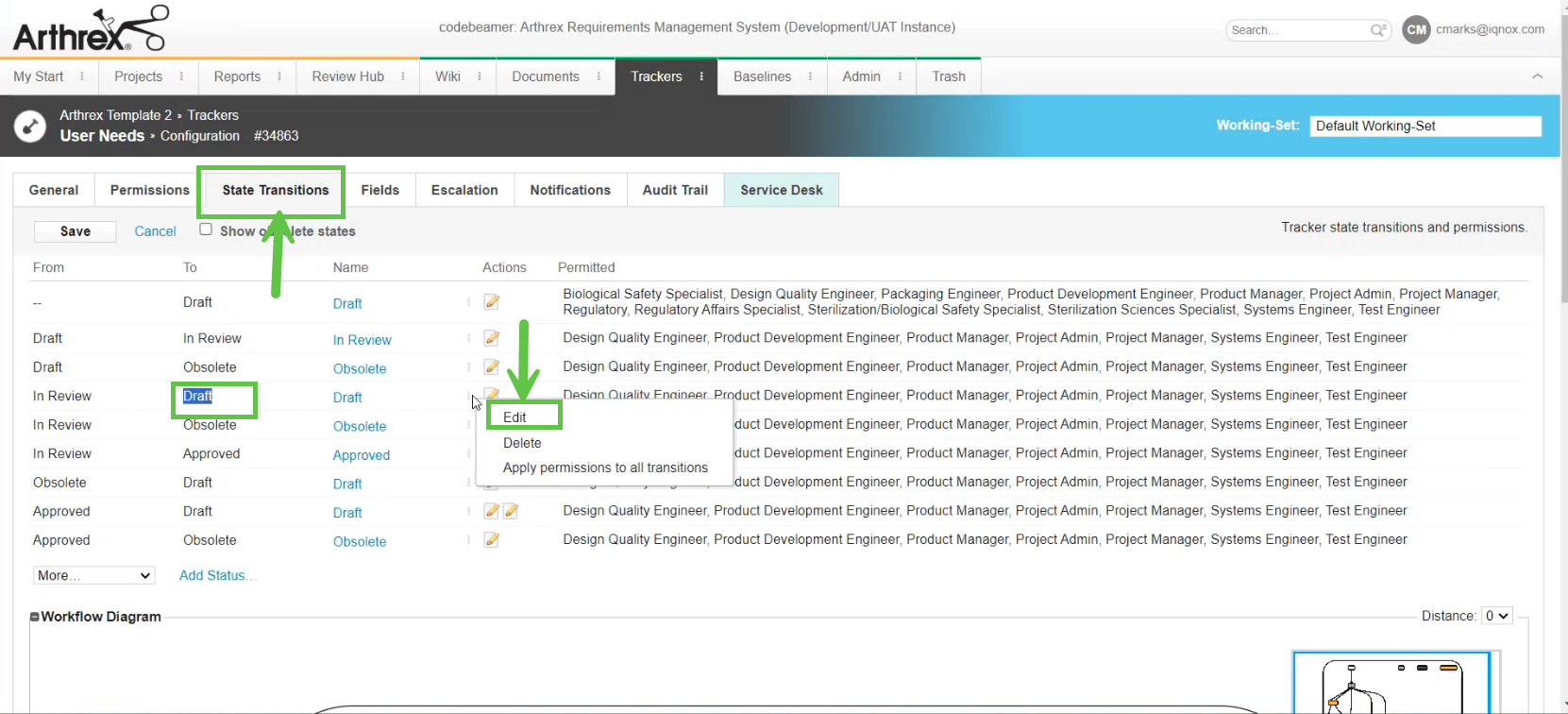Select Edit from the context menu
The height and width of the screenshot is (714, 1568).
[514, 417]
